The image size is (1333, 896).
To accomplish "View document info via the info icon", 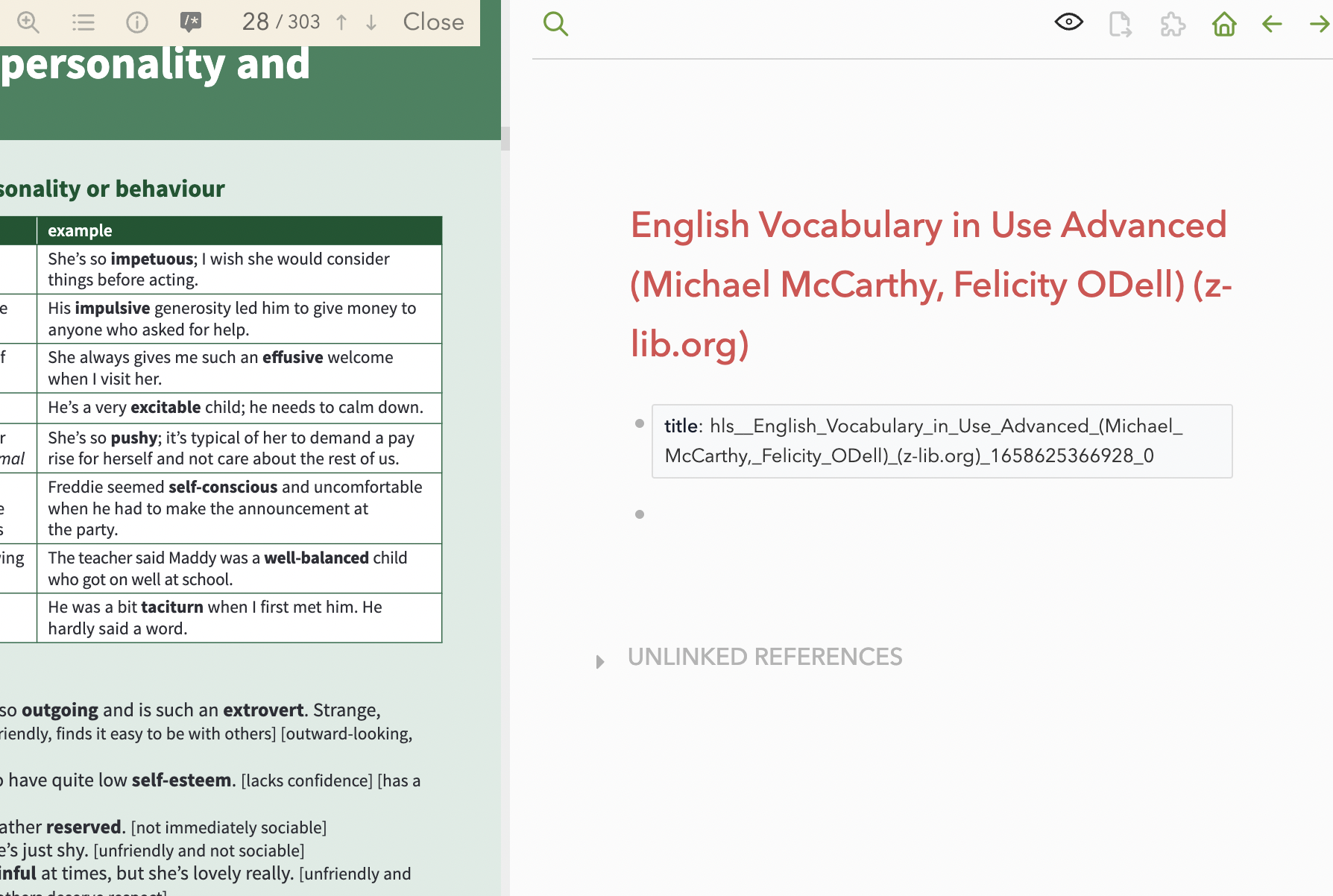I will coord(136,22).
